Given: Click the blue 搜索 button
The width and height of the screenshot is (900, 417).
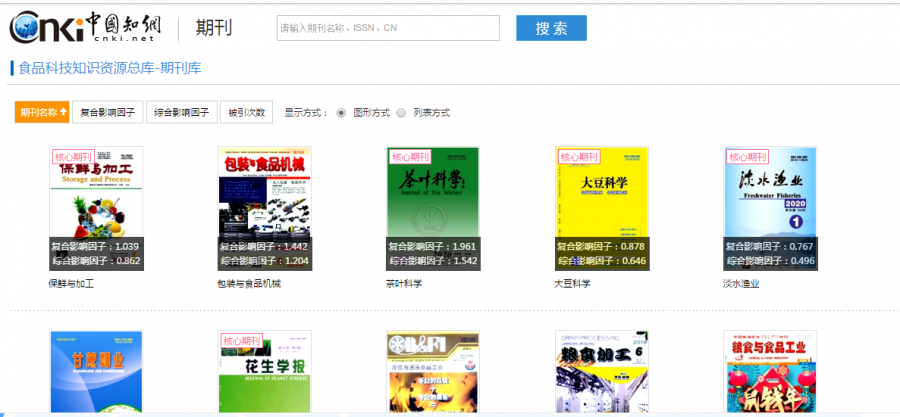Looking at the screenshot, I should [551, 28].
